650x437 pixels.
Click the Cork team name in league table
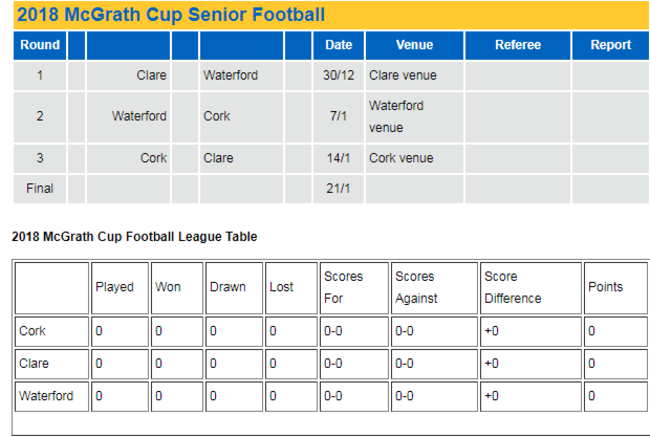point(33,331)
